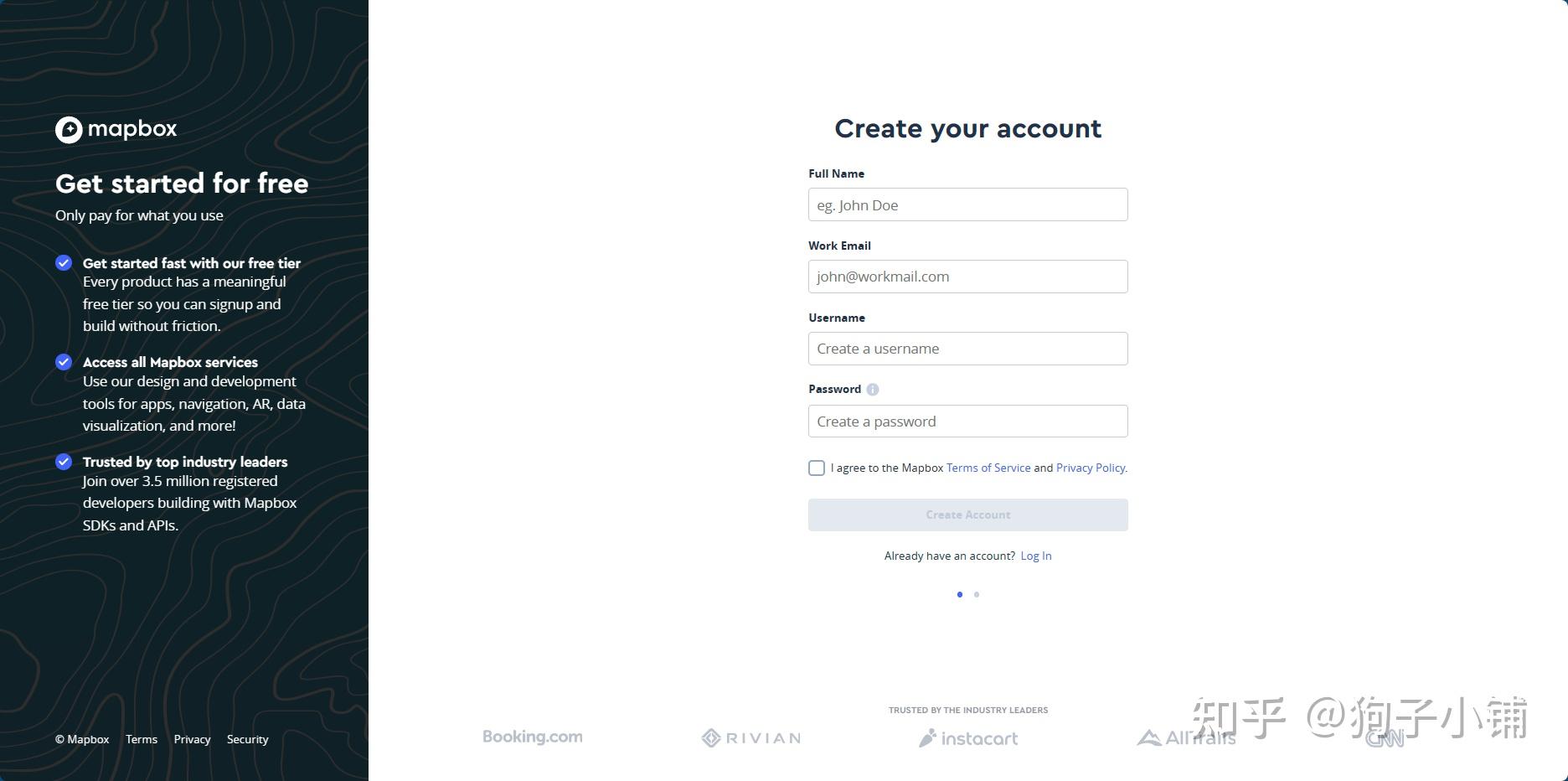Click the free tier checkmark icon

coord(64,263)
